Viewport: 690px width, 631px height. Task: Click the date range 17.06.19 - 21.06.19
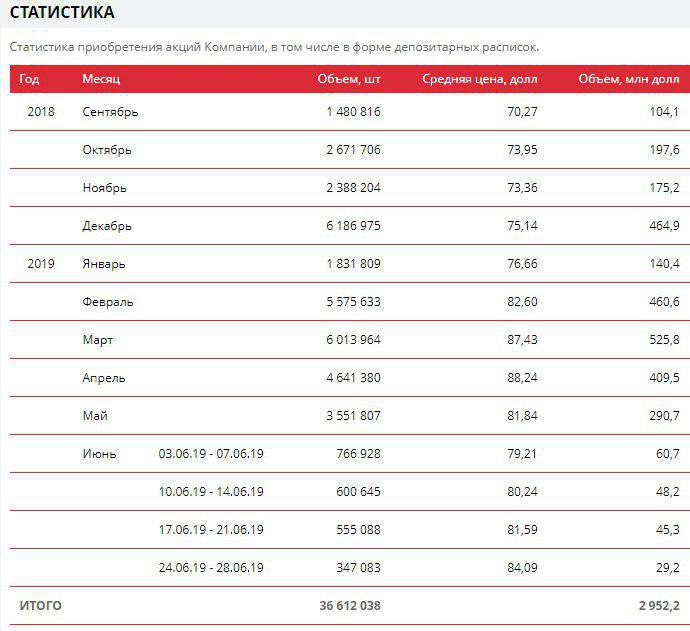[211, 530]
